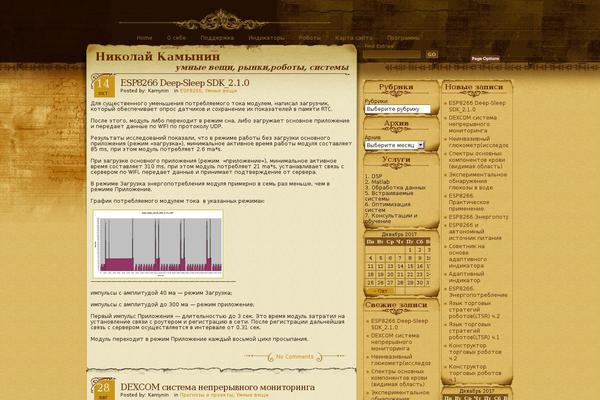Click the Услуги item 2. Matlab
The image size is (600, 400).
click(377, 182)
